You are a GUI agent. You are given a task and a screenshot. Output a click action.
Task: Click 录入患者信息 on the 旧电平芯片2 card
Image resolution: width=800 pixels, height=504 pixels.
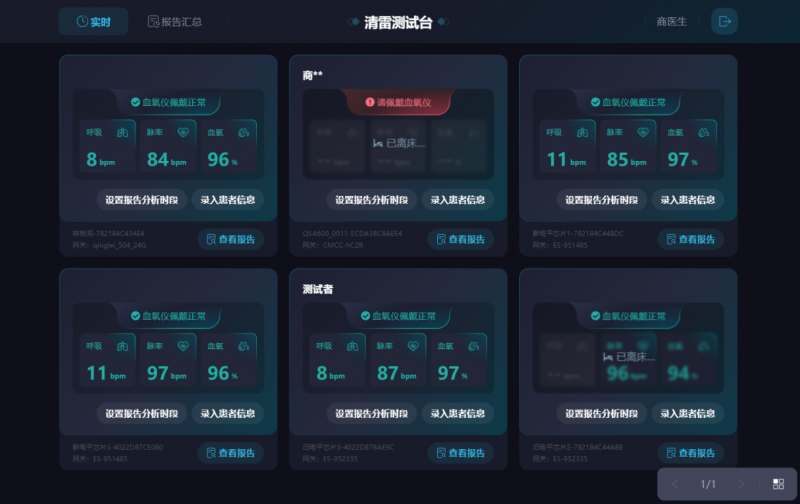pyautogui.click(x=688, y=413)
